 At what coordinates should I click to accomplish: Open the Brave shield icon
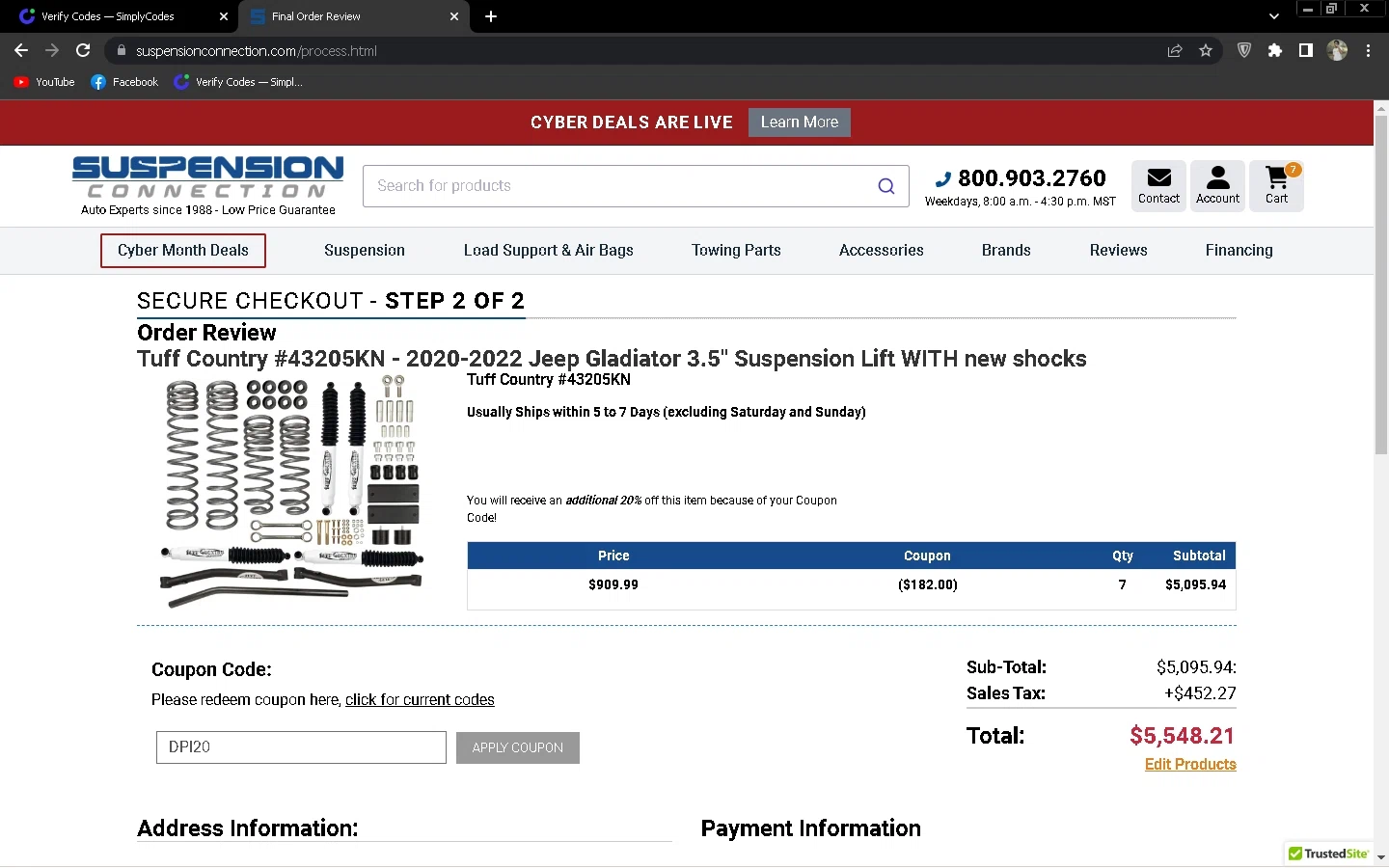point(1244,51)
